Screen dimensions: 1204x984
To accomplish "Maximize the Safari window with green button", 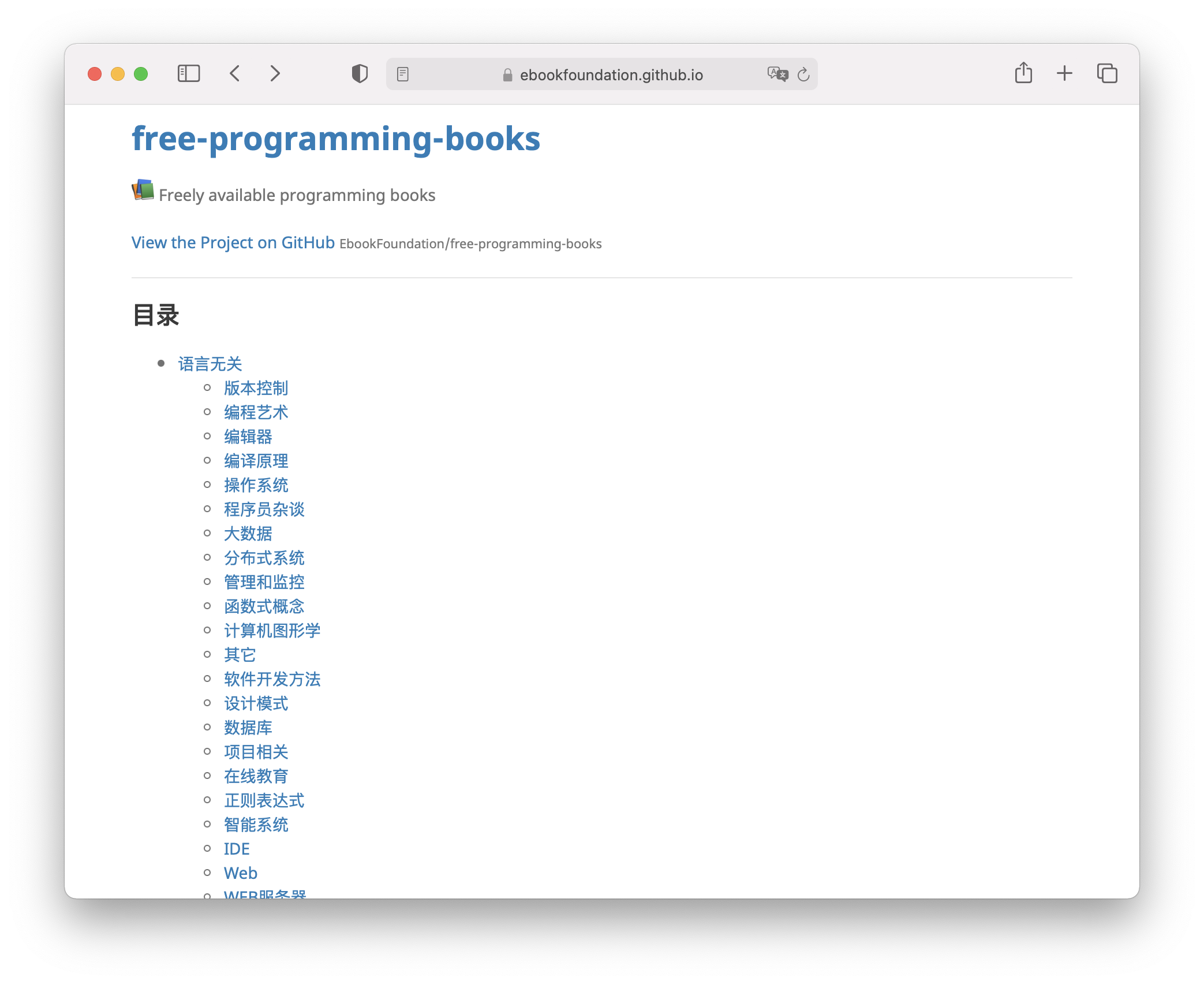I will coord(141,74).
